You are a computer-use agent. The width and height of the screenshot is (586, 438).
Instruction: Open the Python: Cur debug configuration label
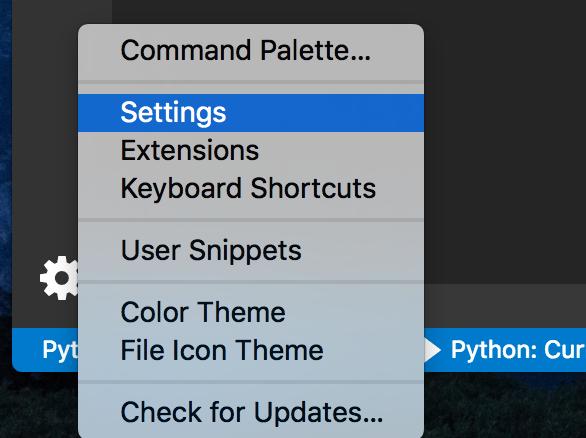[518, 350]
